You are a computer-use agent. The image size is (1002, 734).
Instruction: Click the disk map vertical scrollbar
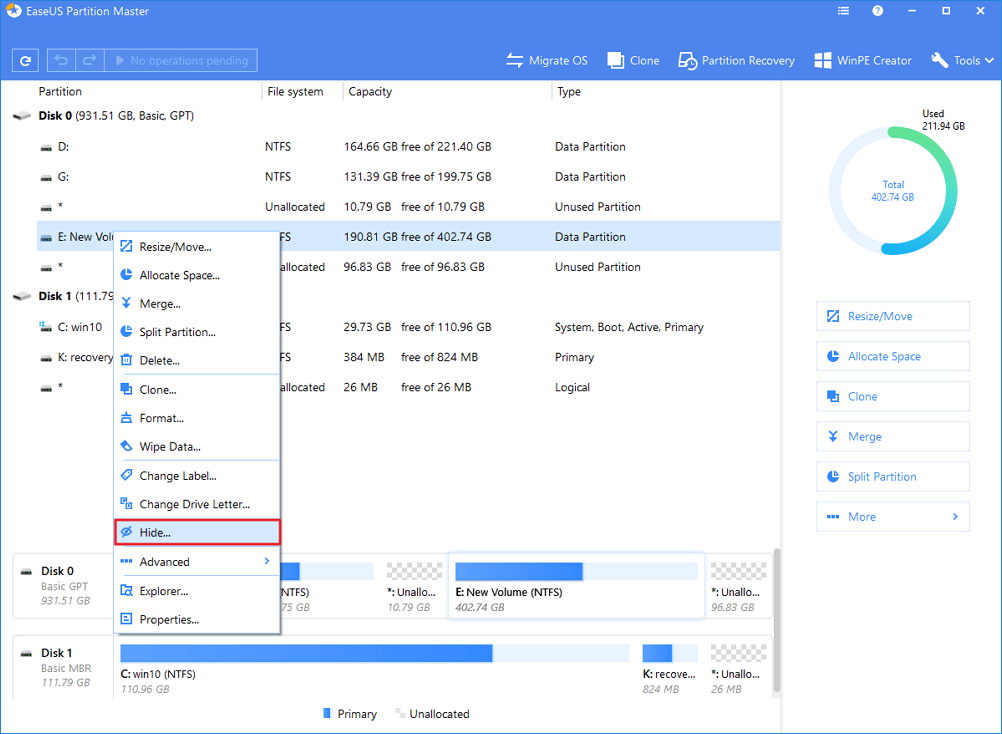(776, 620)
